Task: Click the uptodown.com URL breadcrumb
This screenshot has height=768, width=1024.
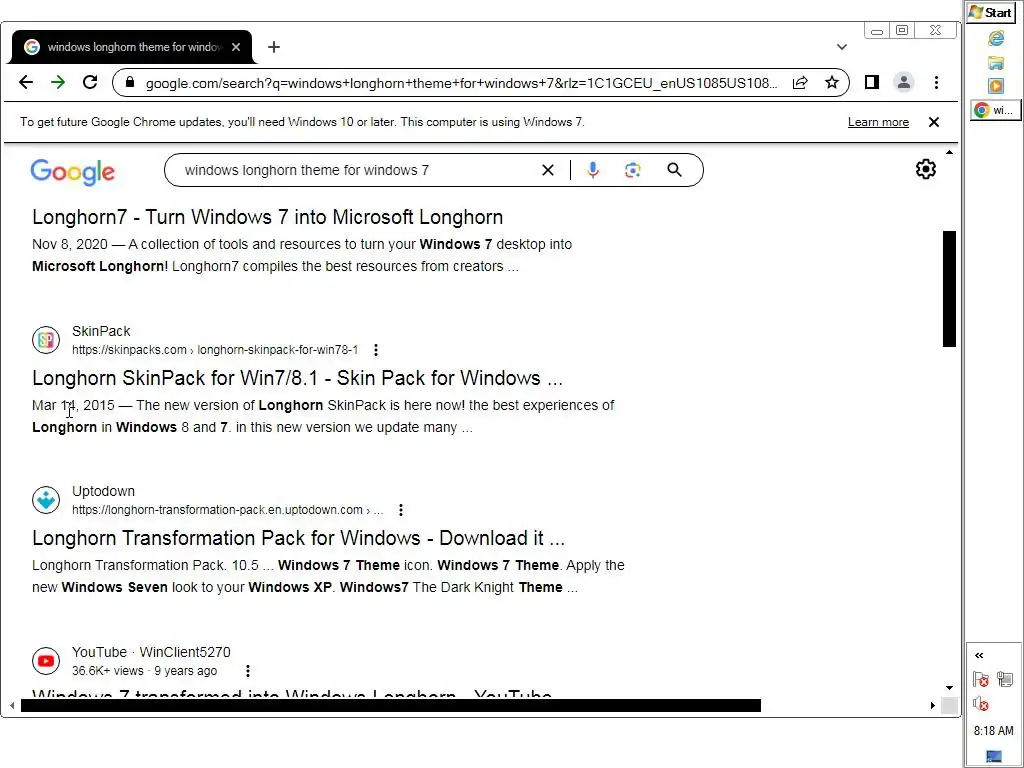Action: click(227, 510)
